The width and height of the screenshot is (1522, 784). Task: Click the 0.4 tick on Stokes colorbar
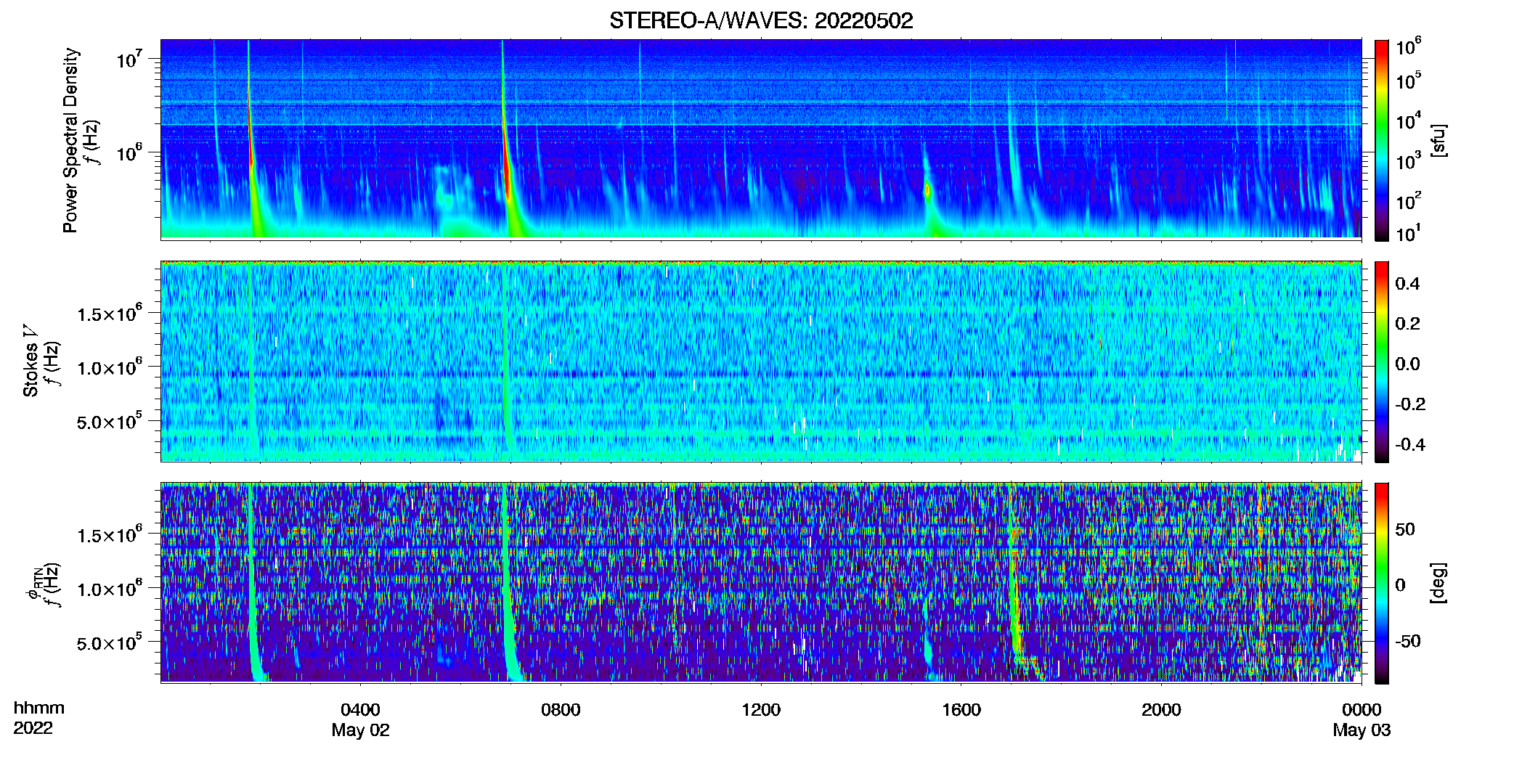pyautogui.click(x=1407, y=284)
